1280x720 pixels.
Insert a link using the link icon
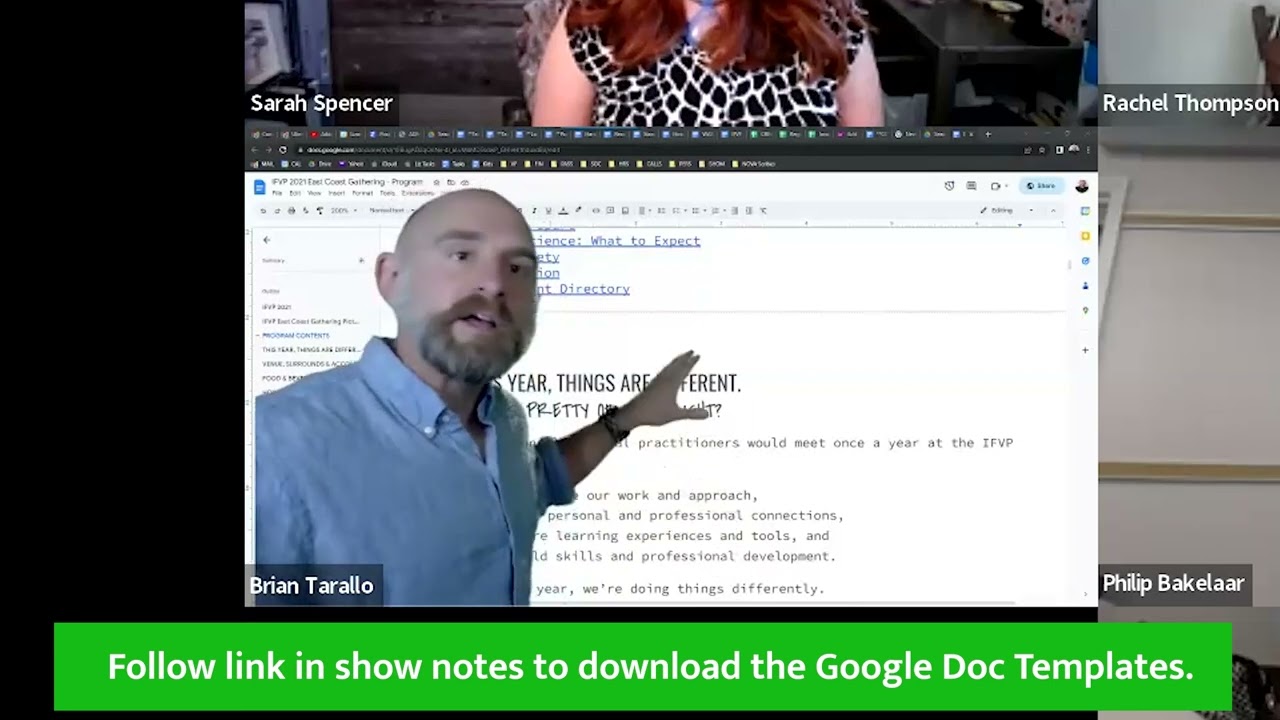[x=596, y=210]
